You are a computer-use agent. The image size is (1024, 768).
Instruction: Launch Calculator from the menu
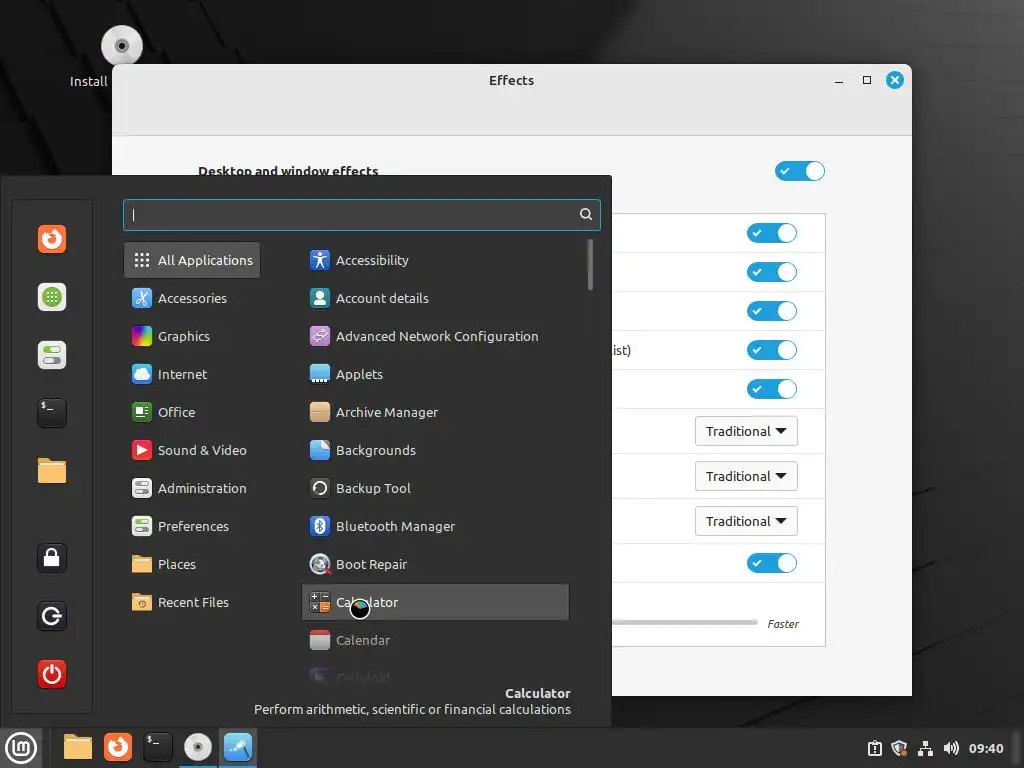click(x=435, y=602)
